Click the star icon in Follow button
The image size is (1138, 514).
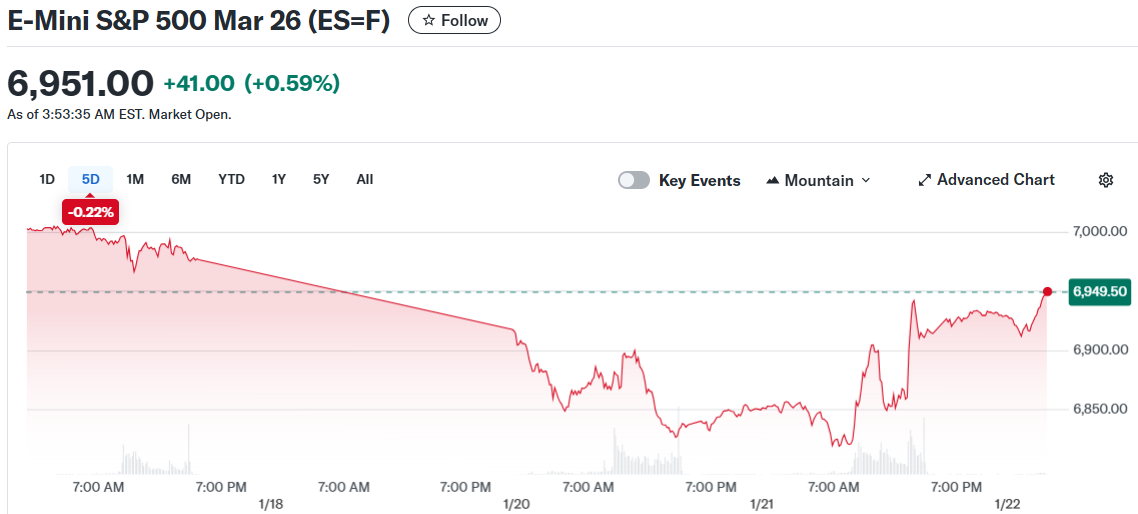point(429,20)
